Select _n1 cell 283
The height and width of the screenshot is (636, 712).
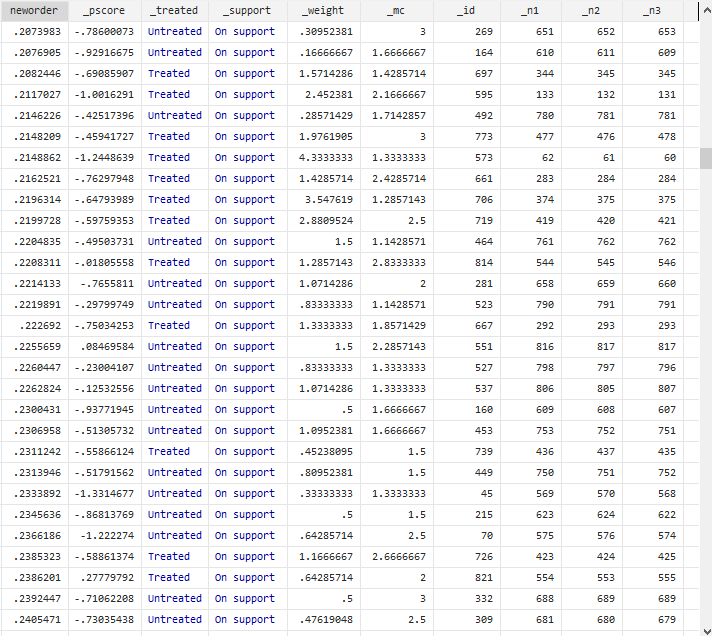(x=531, y=178)
